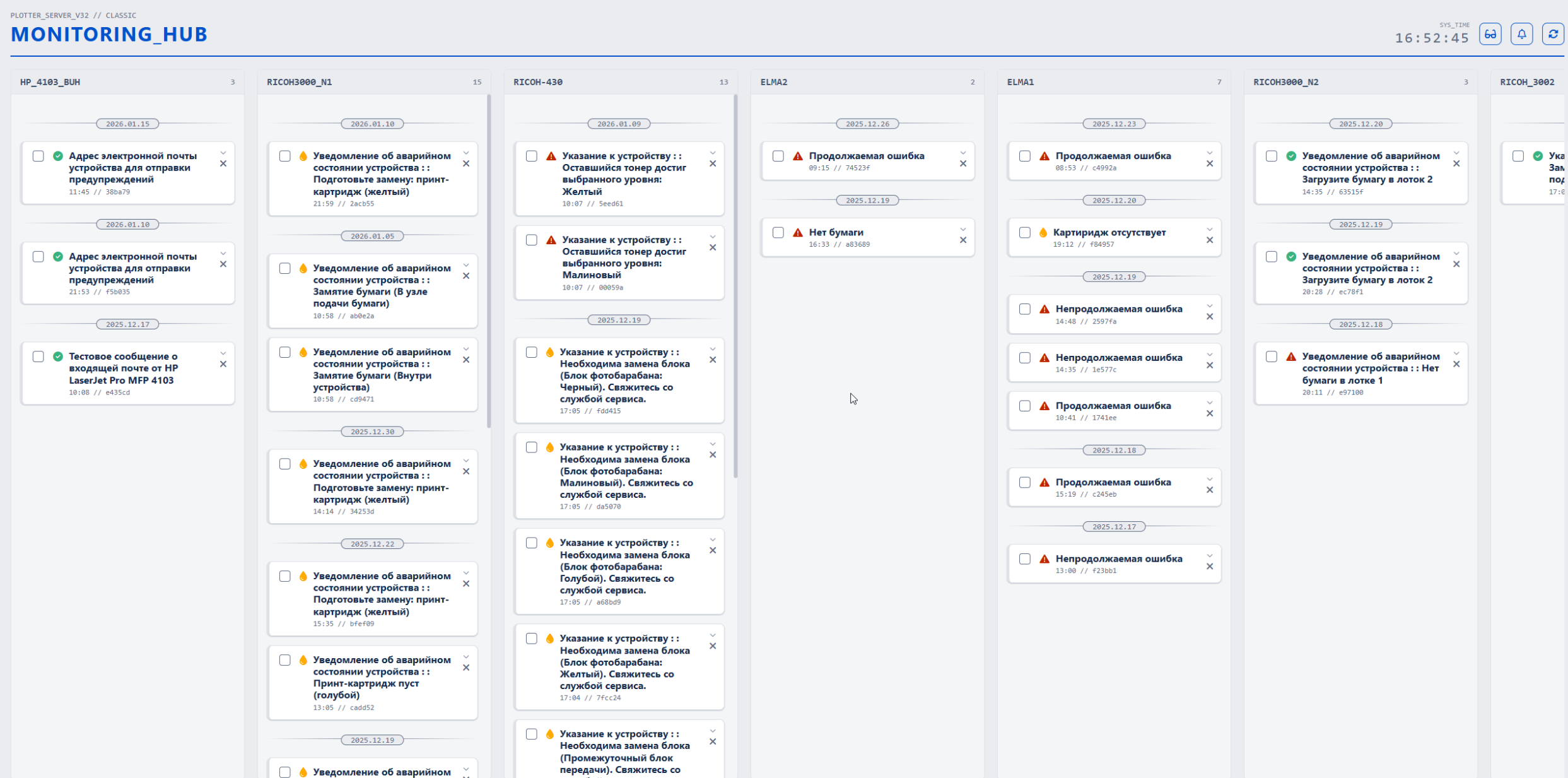
Task: Click date divider 2025.12.23 in ELMA1
Action: [1114, 124]
